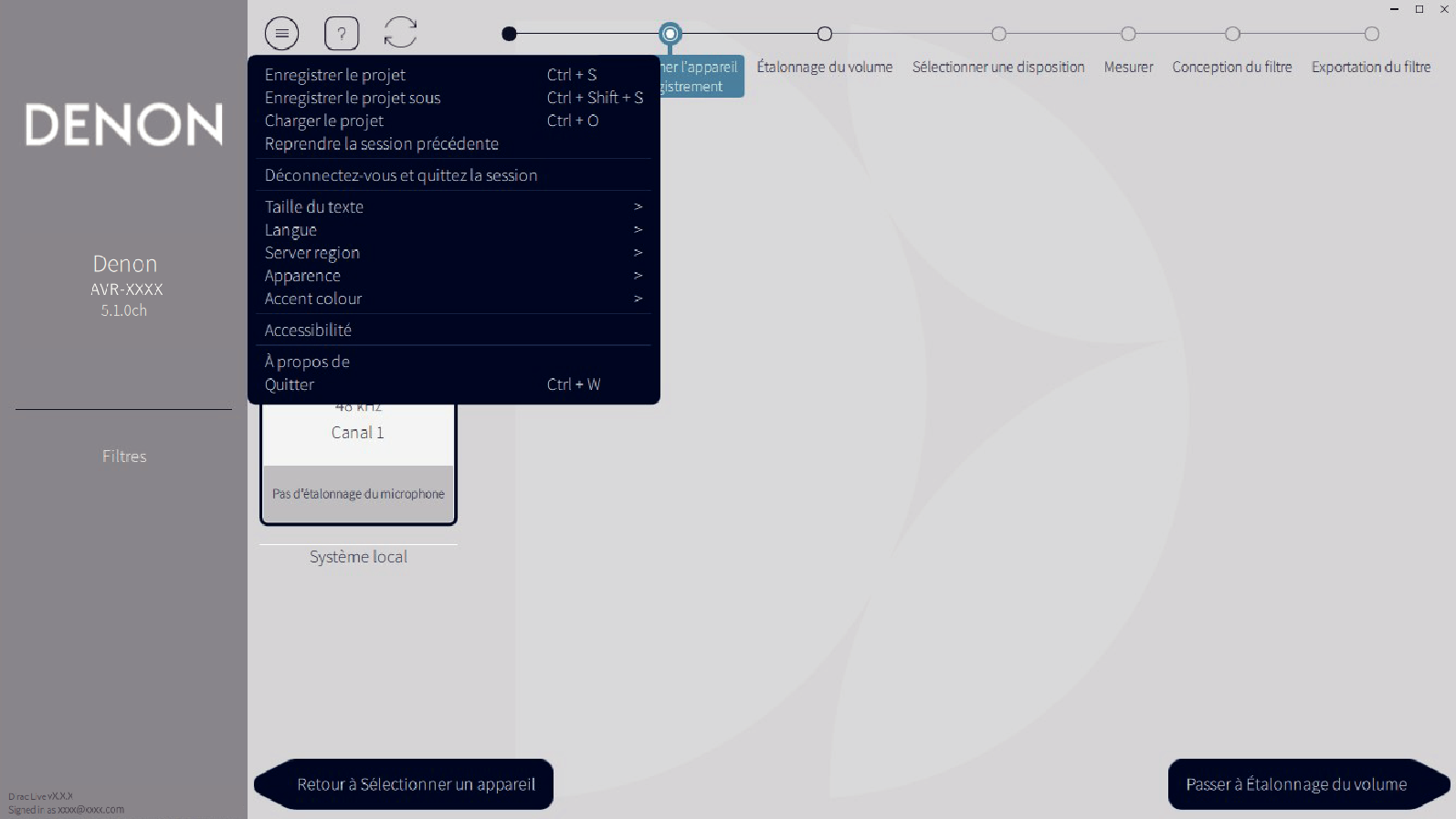
Task: Click the refresh arrows icon
Action: click(400, 33)
